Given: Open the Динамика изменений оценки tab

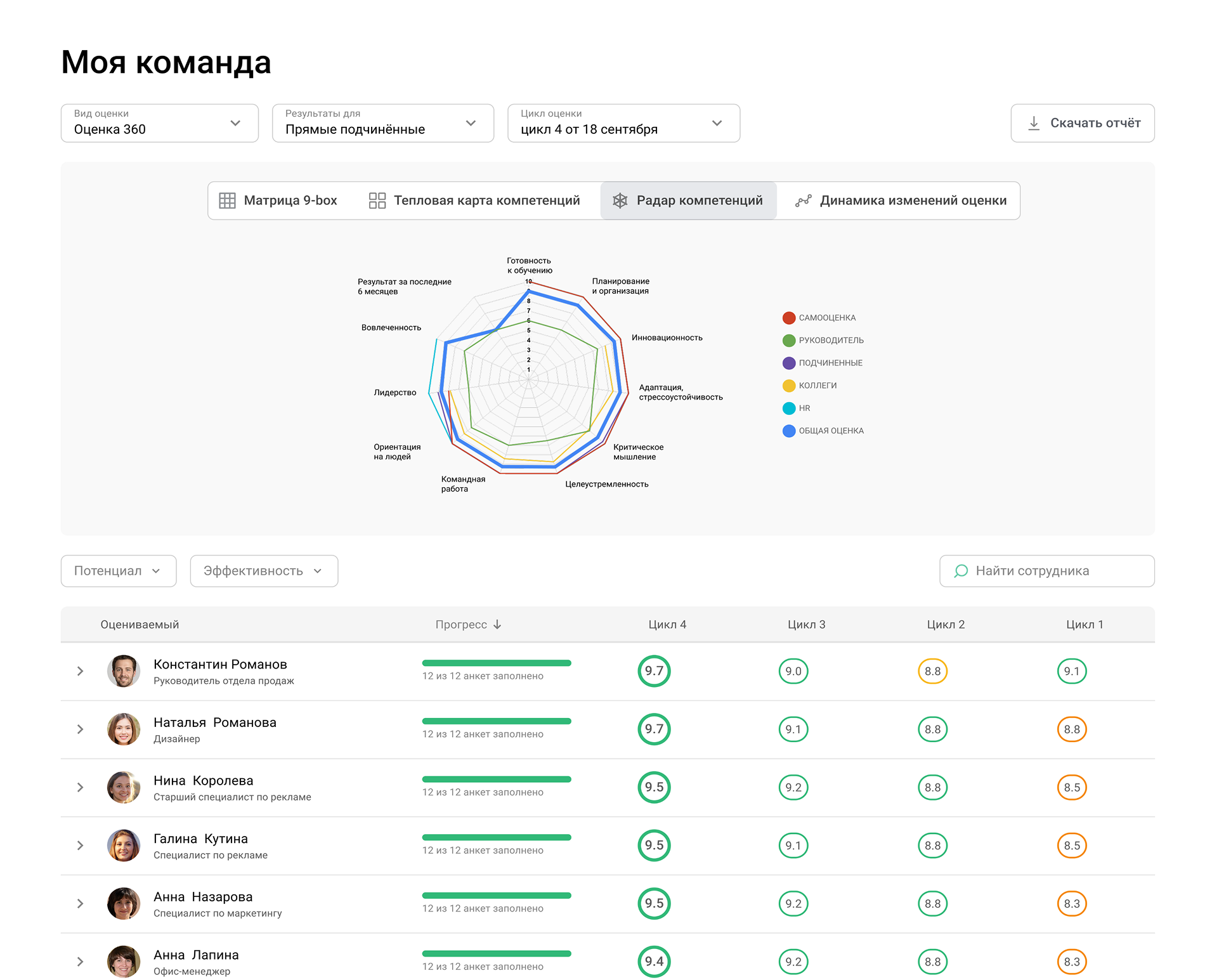Looking at the screenshot, I should click(901, 200).
